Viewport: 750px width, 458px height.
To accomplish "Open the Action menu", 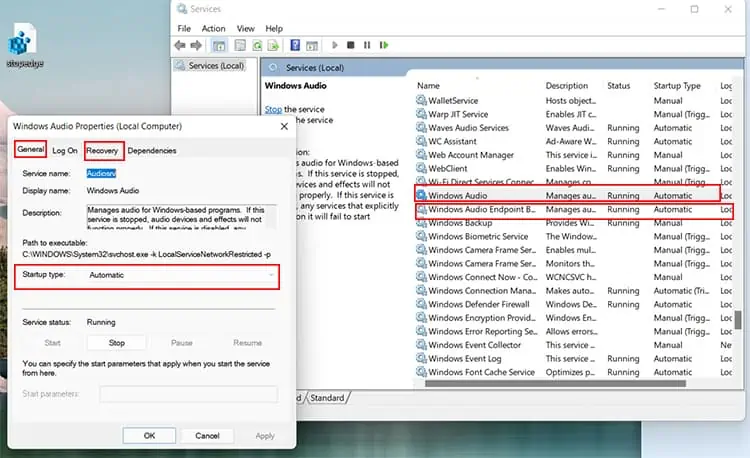I will [x=213, y=29].
